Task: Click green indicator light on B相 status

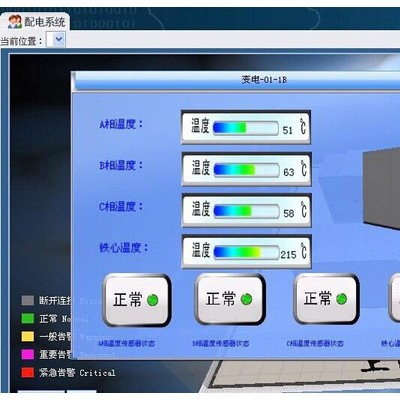Action: [246, 299]
